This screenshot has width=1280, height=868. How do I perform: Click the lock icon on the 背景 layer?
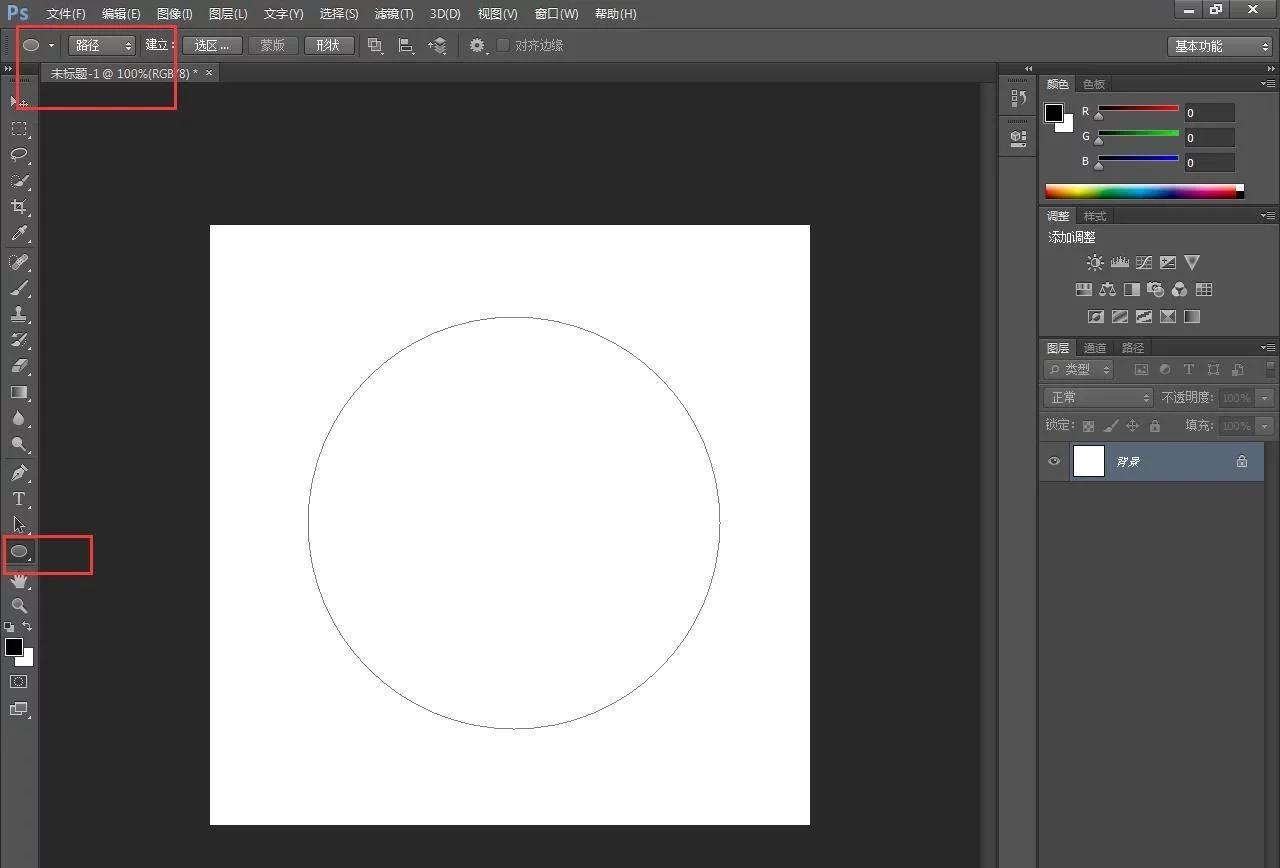(1242, 461)
